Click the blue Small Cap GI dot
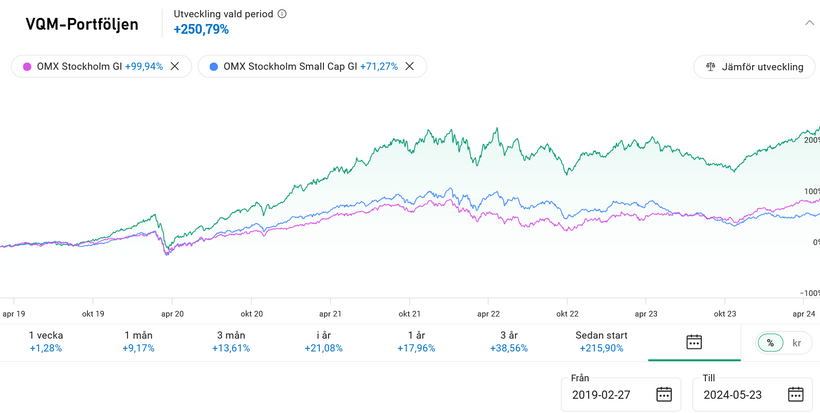820x413 pixels. tap(213, 66)
